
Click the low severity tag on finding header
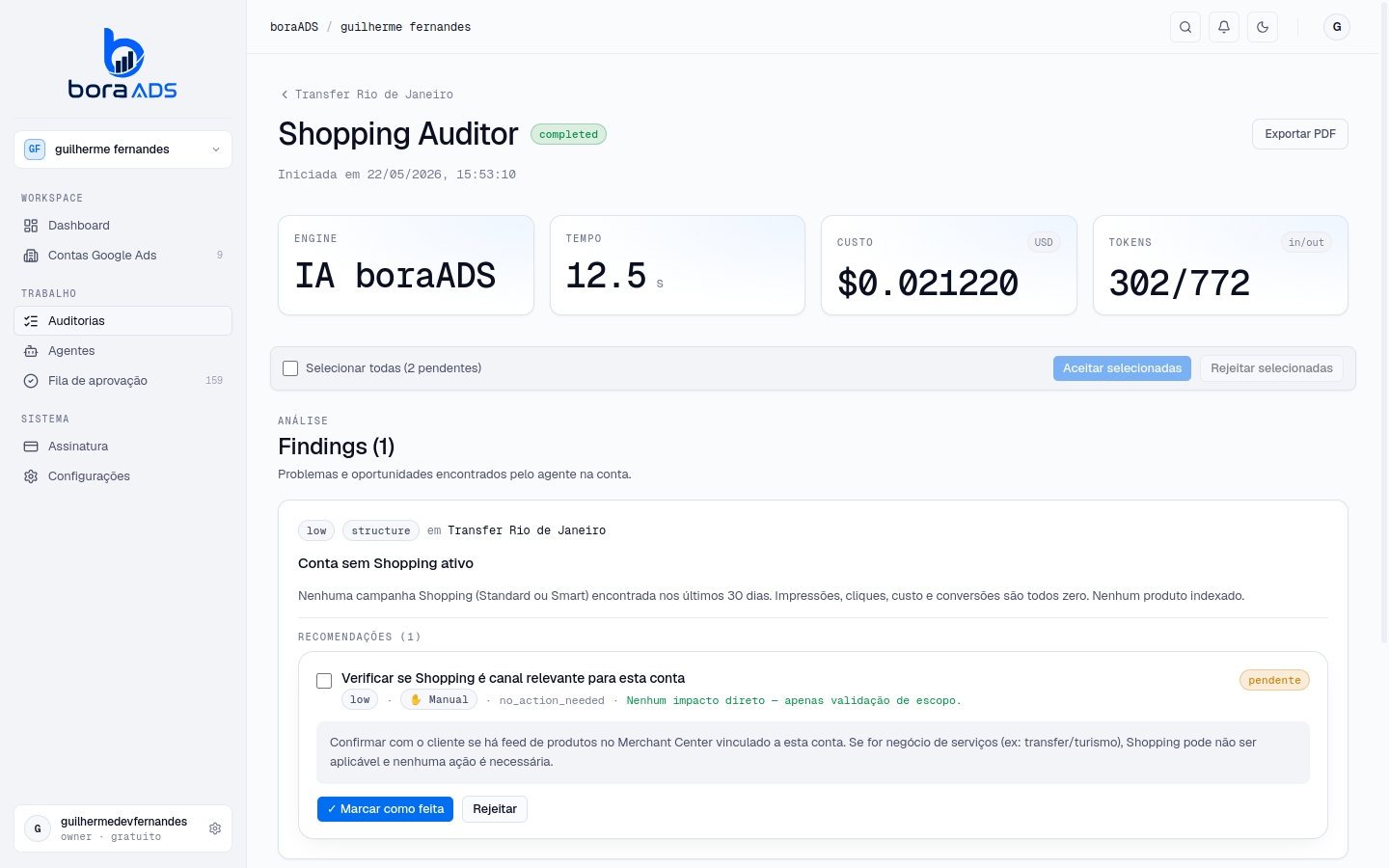(316, 530)
